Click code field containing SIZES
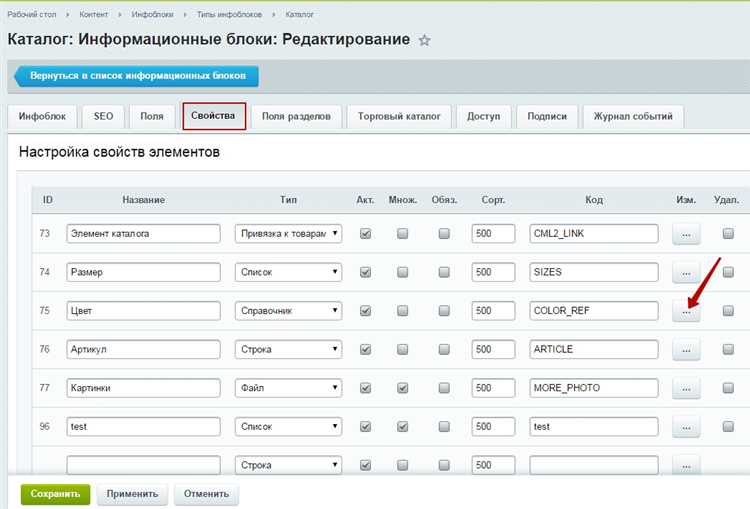Viewport: 750px width, 509px height. 594,272
